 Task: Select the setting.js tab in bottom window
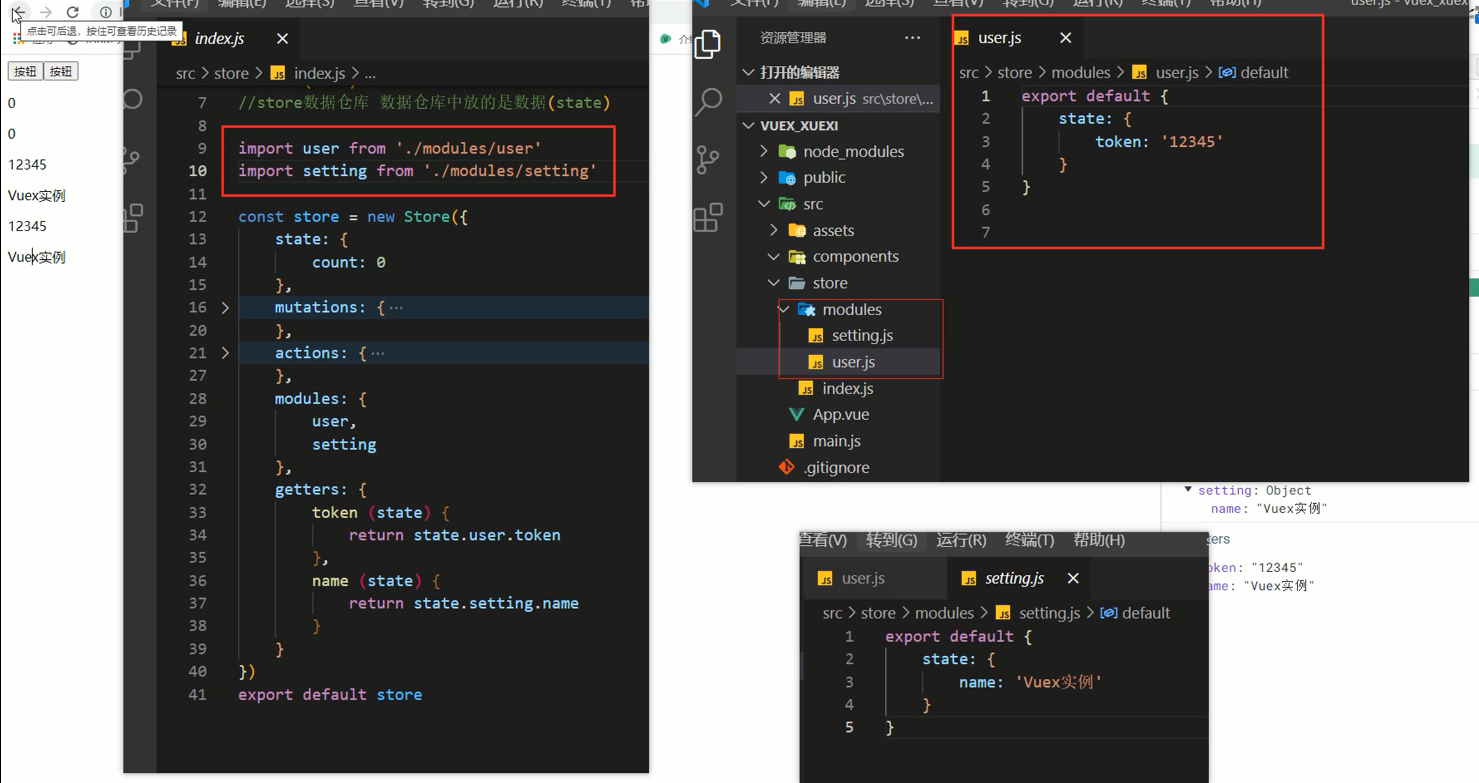pyautogui.click(x=1014, y=578)
